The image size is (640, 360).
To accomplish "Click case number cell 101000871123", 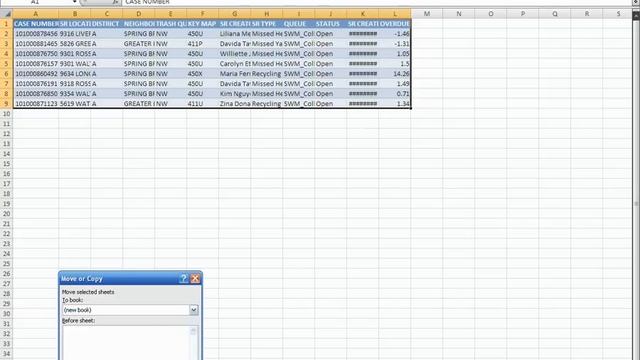I will (x=36, y=104).
